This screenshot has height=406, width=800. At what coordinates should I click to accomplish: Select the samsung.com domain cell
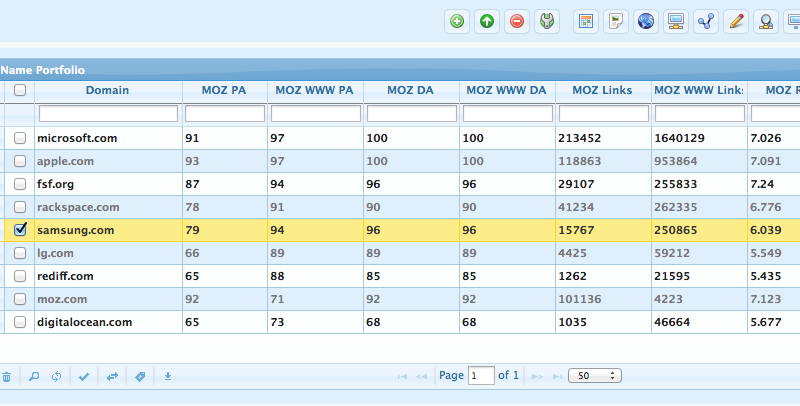click(108, 230)
